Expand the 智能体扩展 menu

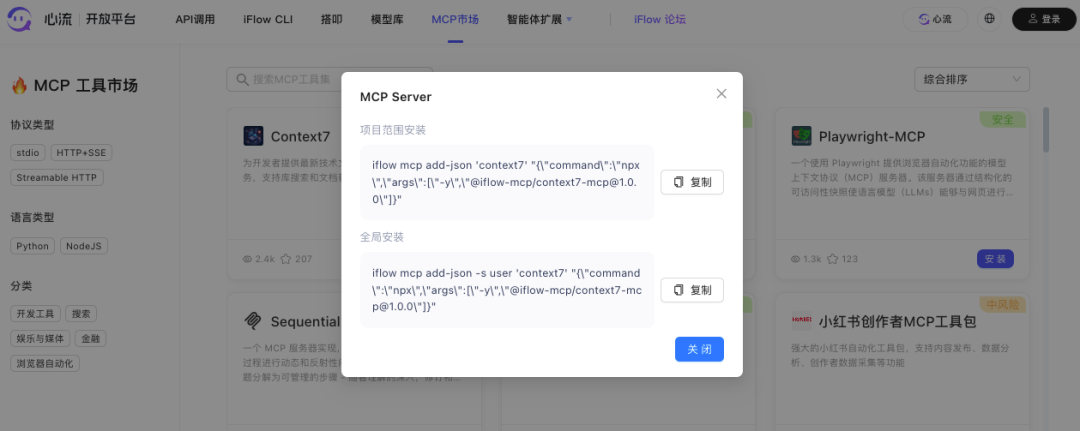[539, 19]
